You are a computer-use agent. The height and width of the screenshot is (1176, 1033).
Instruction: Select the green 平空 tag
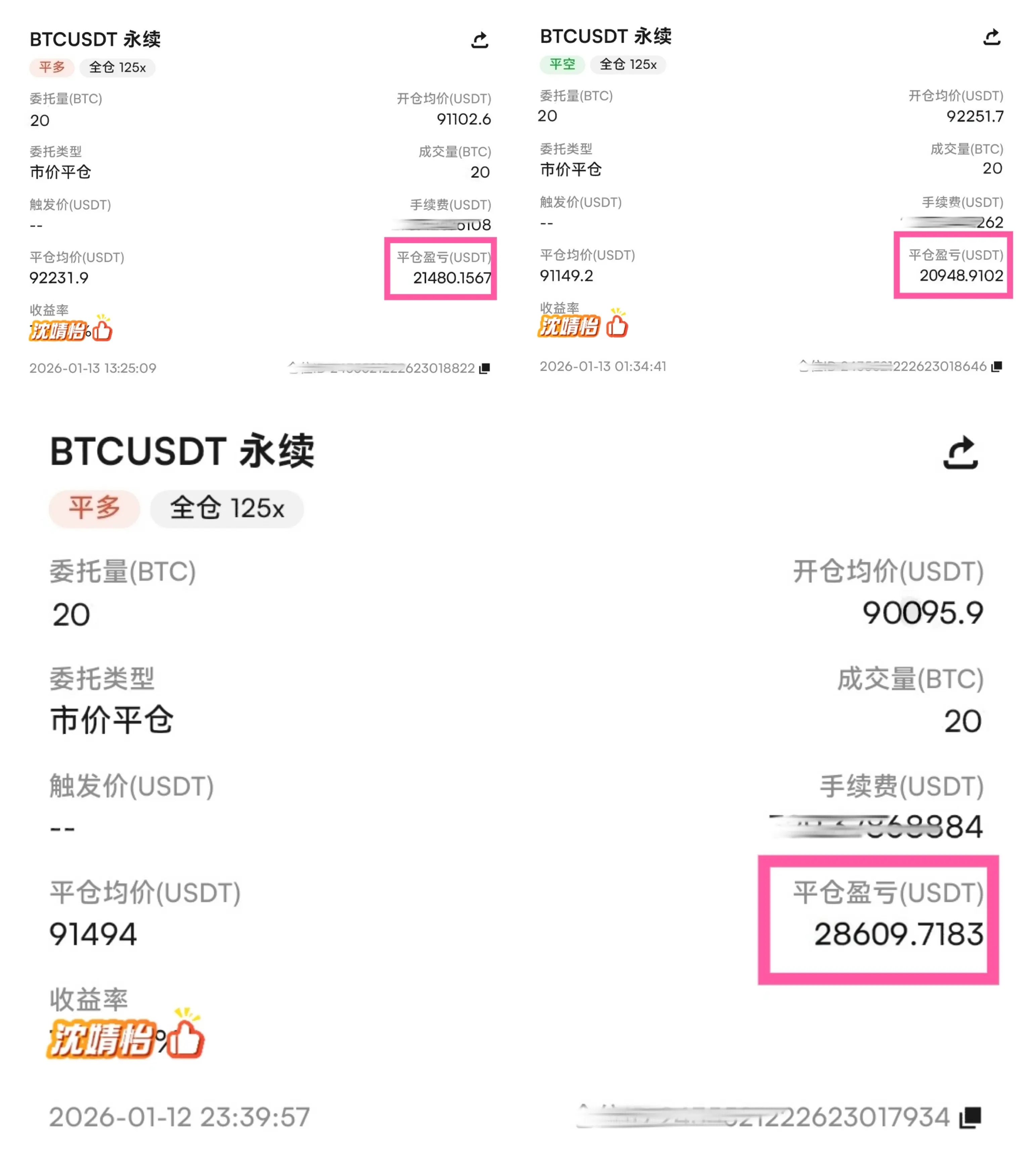561,65
